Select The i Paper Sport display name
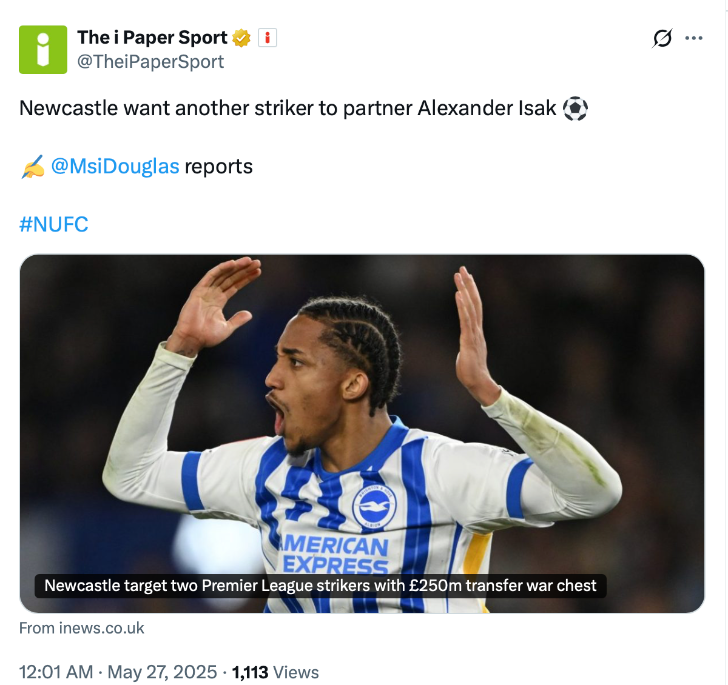Image resolution: width=728 pixels, height=685 pixels. pyautogui.click(x=152, y=38)
